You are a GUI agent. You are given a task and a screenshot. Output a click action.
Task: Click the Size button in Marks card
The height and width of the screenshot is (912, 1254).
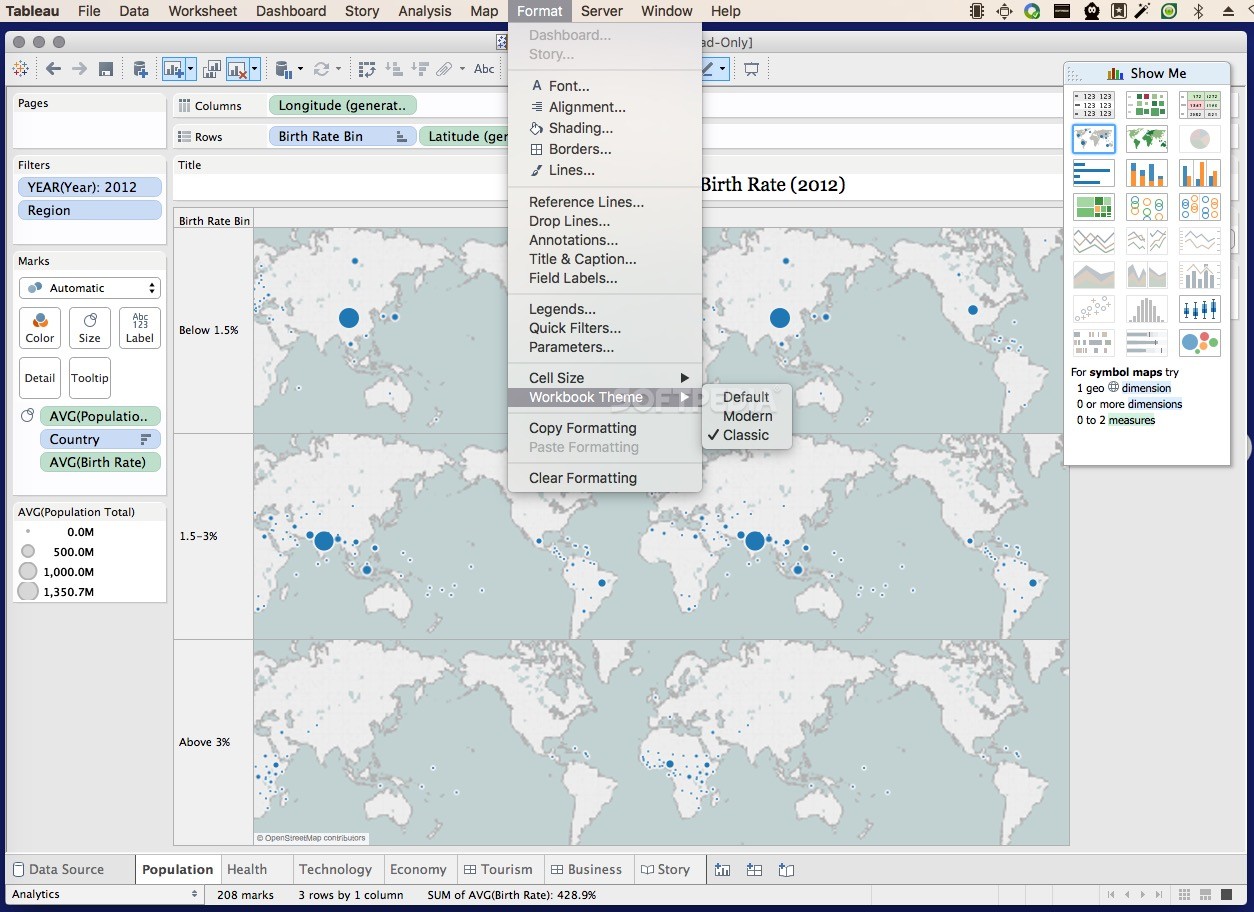pos(90,327)
